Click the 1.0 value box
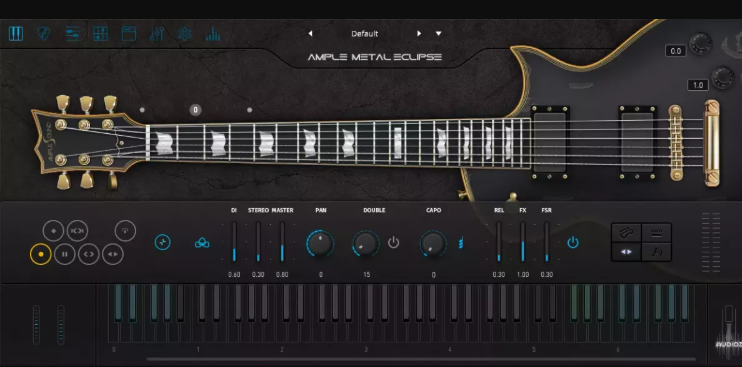 point(698,85)
